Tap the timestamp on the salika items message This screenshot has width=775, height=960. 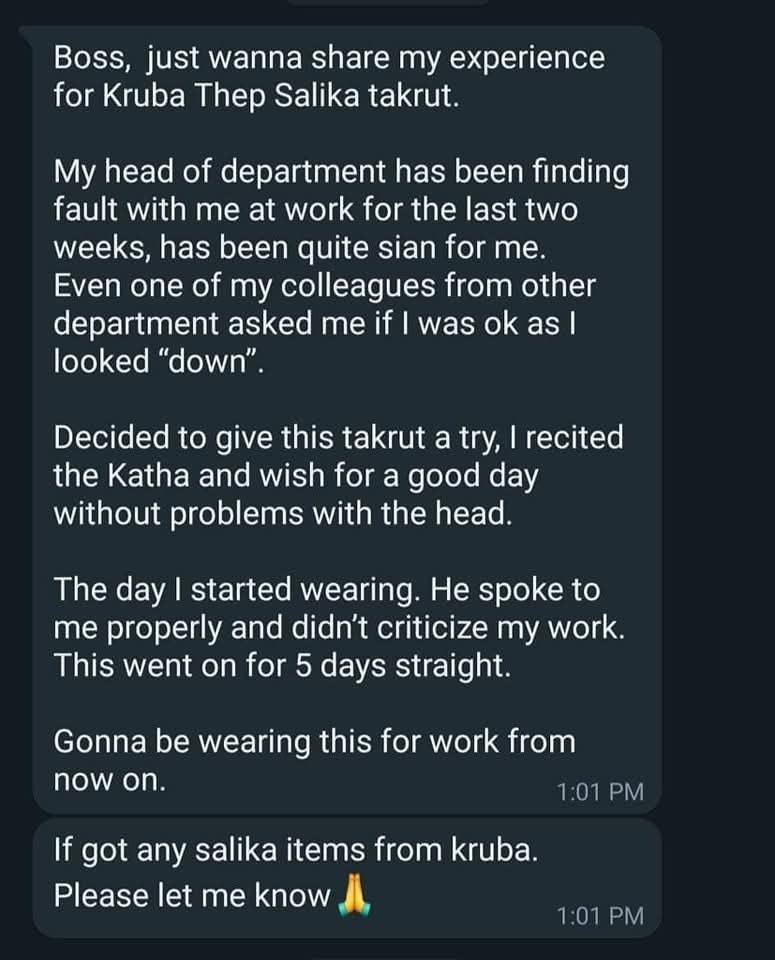click(x=600, y=914)
